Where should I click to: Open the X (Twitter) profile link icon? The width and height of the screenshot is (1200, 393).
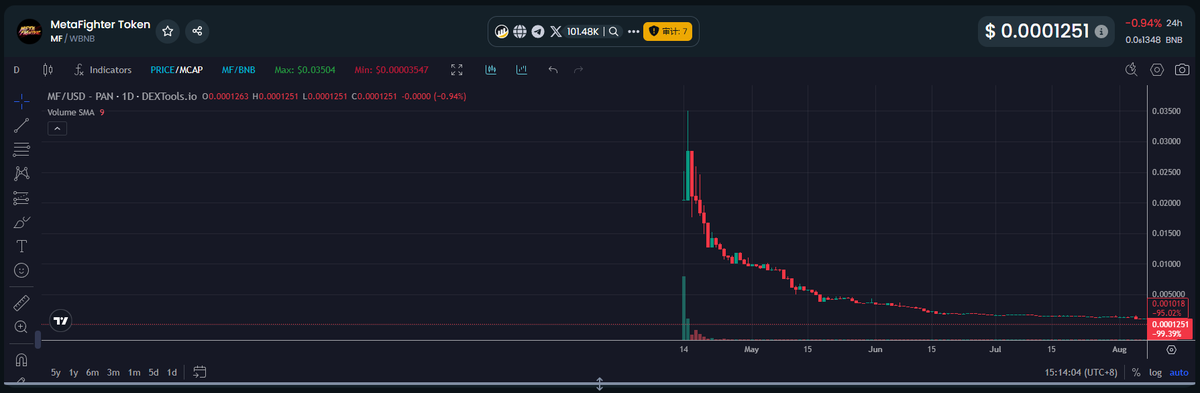[x=556, y=32]
